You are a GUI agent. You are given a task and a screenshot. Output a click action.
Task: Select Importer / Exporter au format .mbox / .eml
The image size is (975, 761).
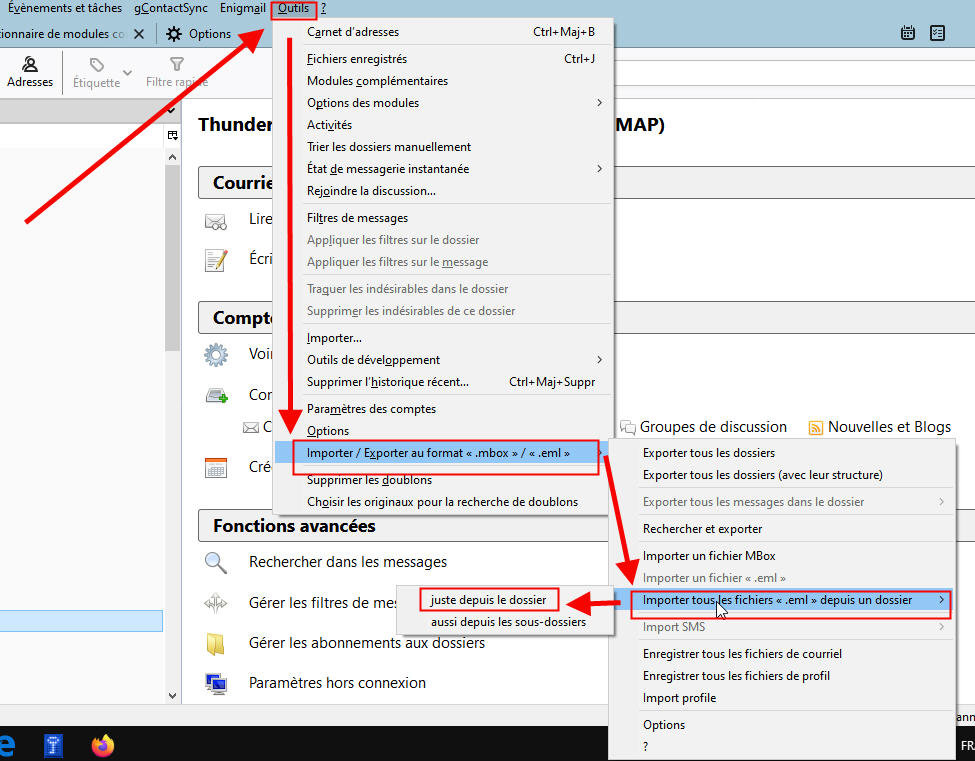[x=444, y=453]
